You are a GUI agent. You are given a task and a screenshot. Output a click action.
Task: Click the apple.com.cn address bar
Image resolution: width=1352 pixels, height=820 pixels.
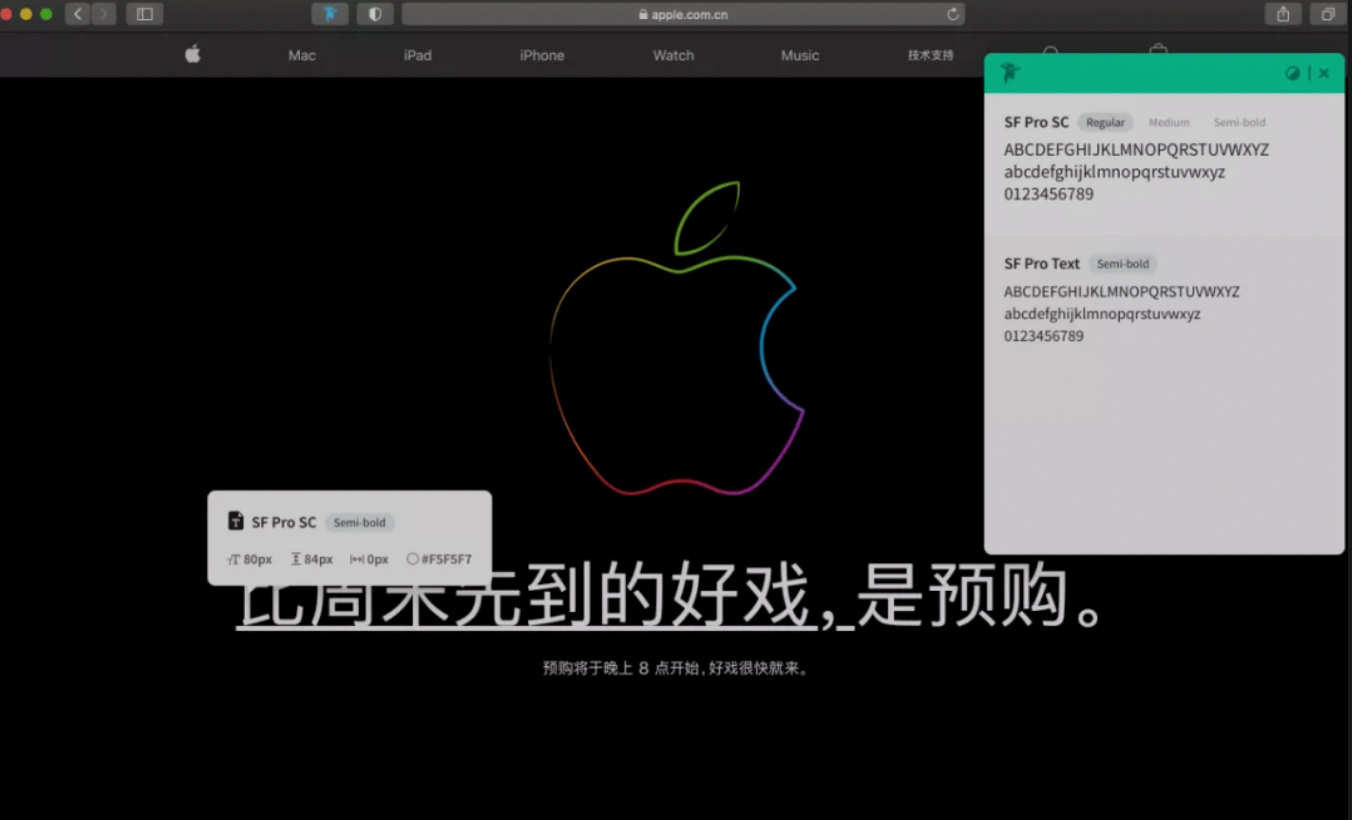(x=683, y=14)
